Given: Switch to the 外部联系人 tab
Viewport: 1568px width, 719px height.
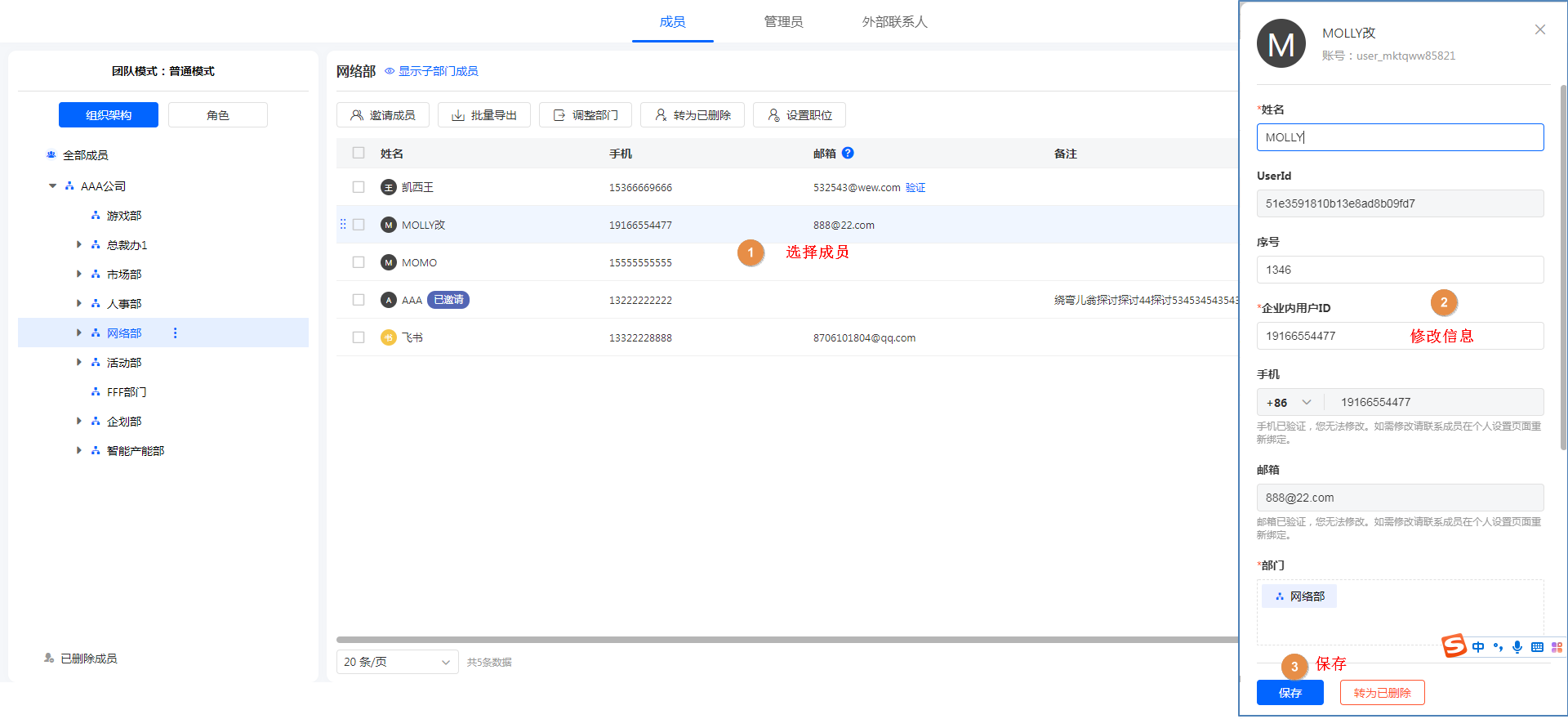Looking at the screenshot, I should (x=894, y=22).
